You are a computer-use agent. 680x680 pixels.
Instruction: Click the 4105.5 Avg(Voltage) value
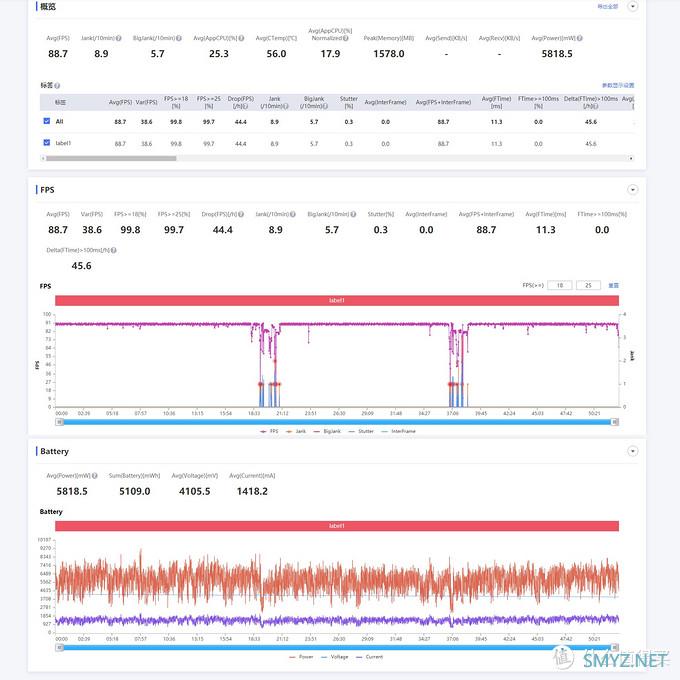coord(195,491)
